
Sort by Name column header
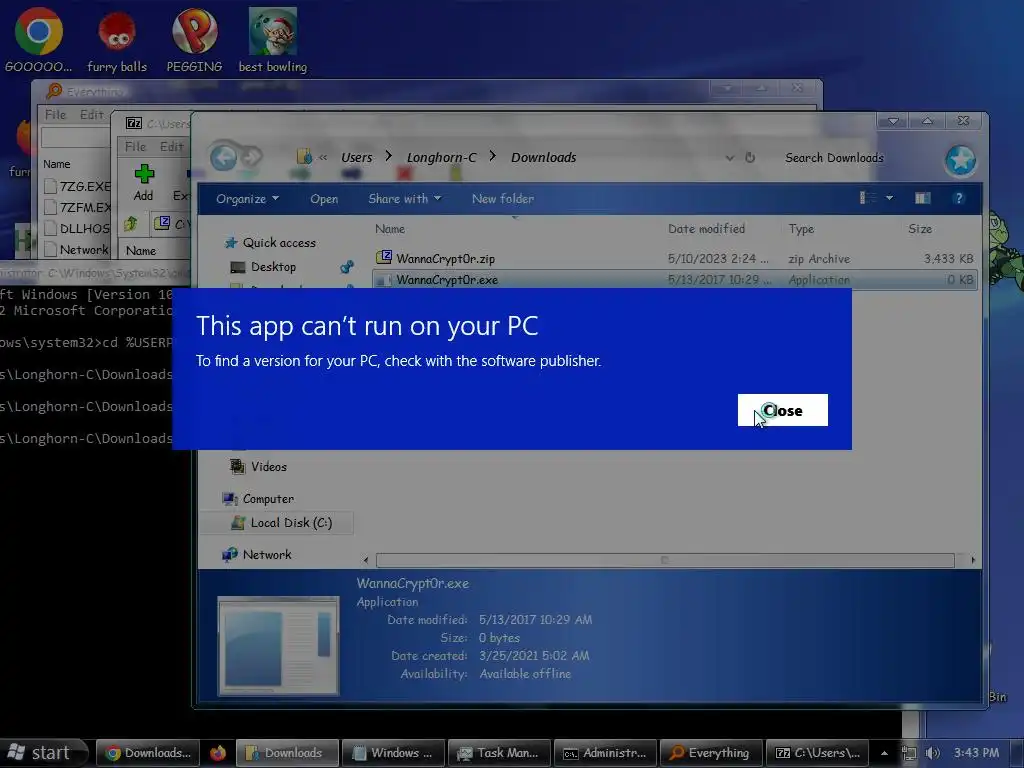[390, 229]
